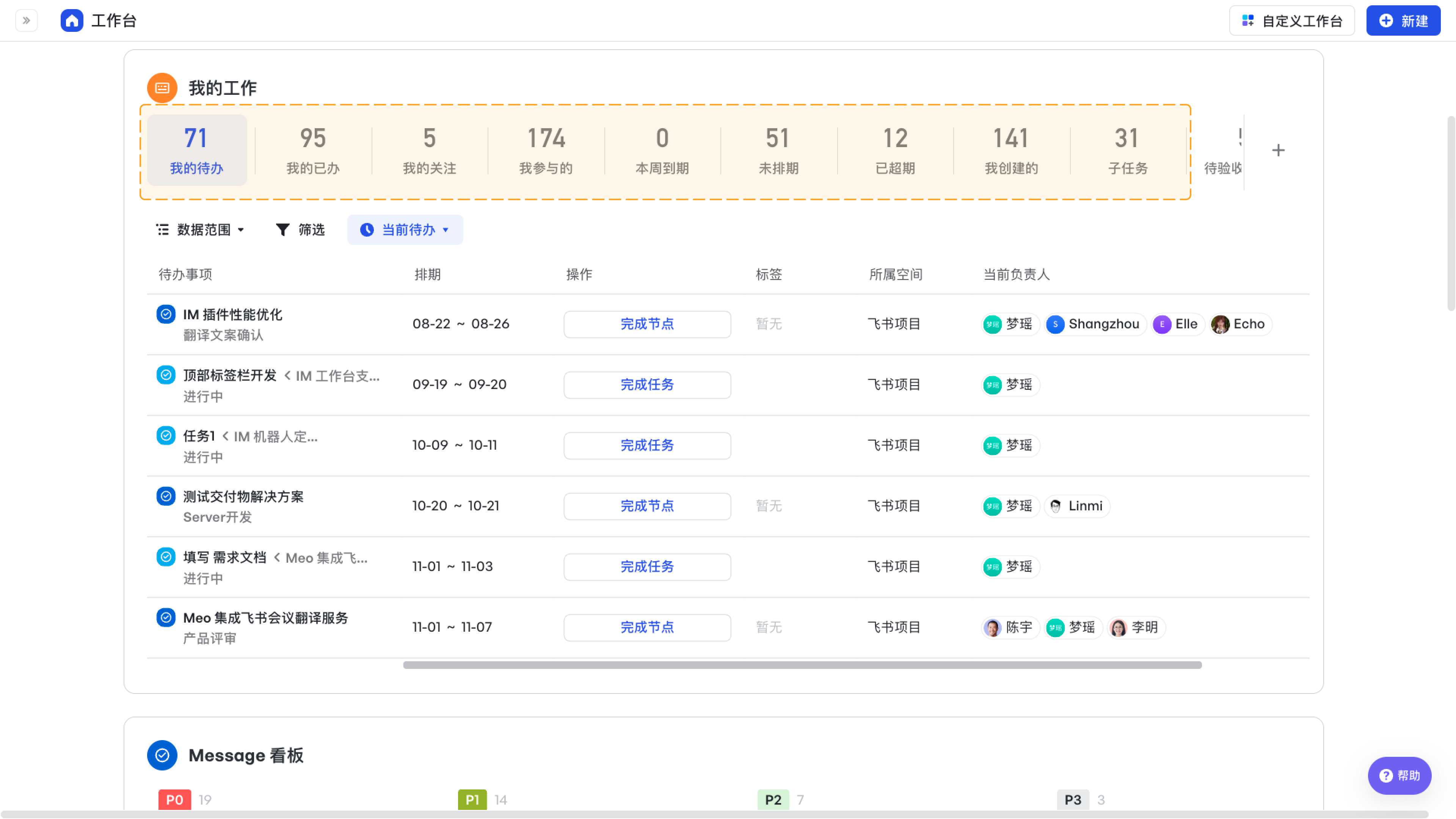
Task: Click the table's horizontal scrollbar
Action: pos(802,665)
